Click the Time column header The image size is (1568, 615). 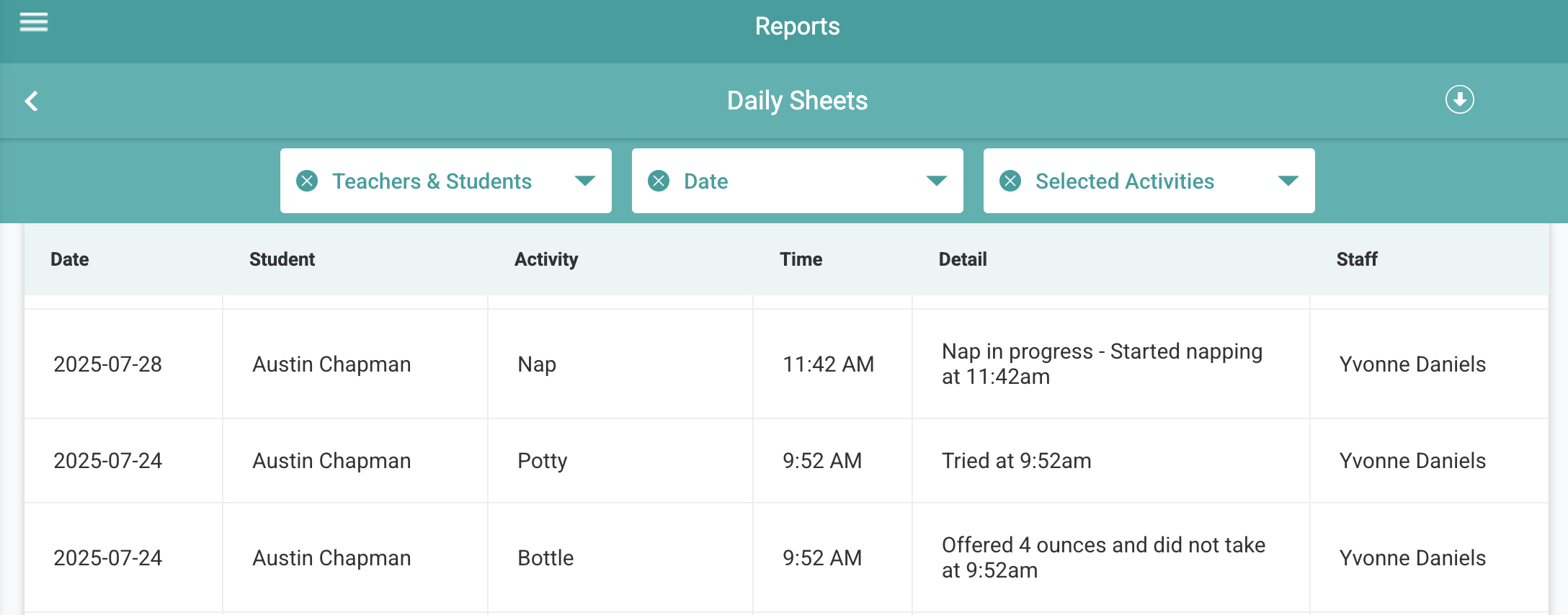[801, 259]
